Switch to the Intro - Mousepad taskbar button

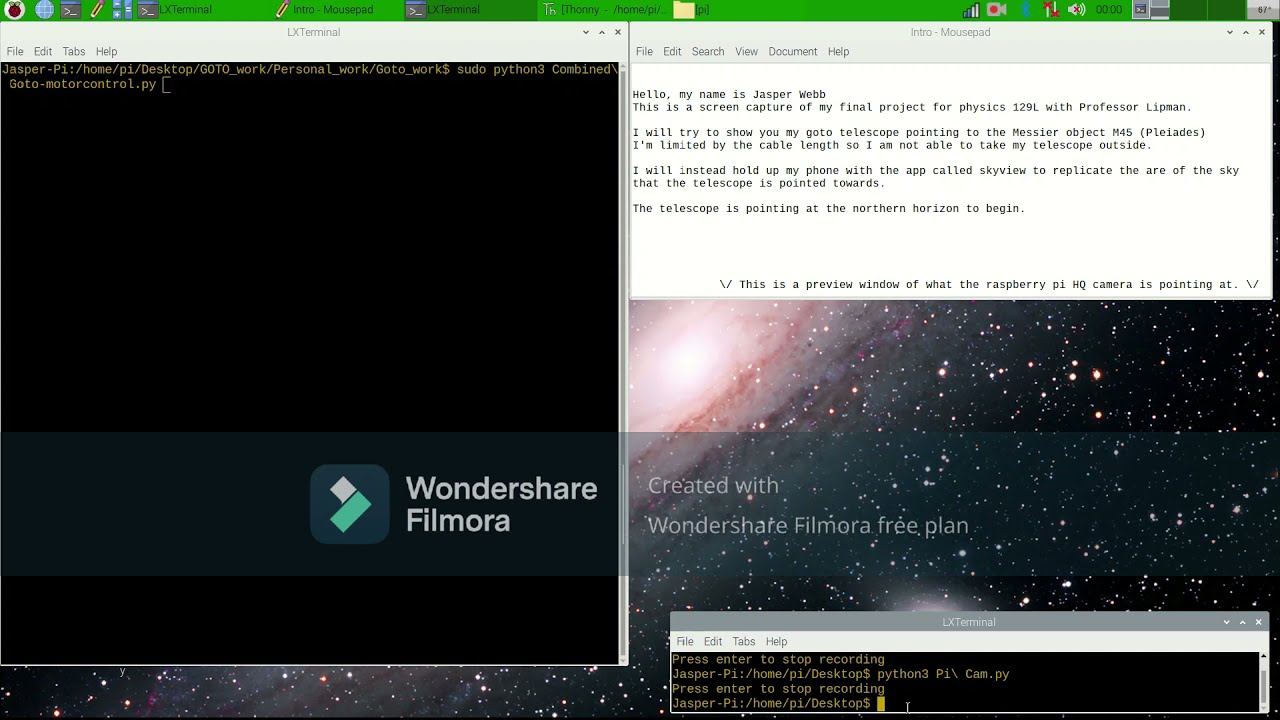click(x=334, y=10)
